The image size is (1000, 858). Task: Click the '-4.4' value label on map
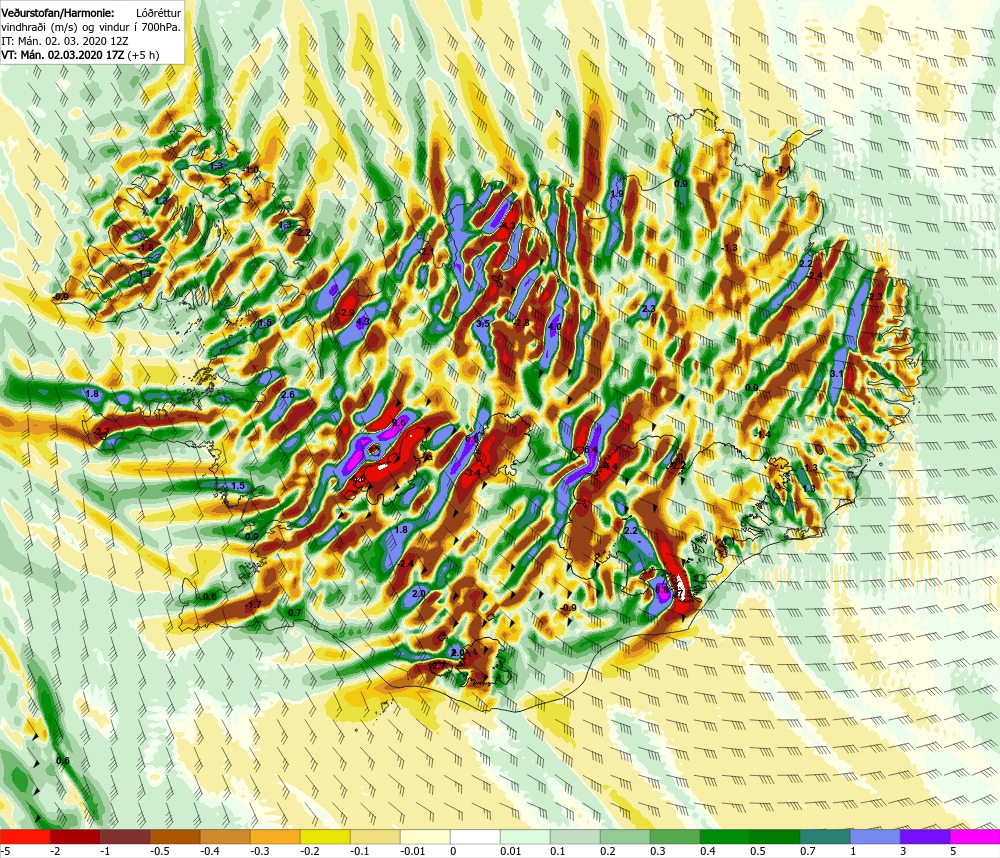click(610, 466)
